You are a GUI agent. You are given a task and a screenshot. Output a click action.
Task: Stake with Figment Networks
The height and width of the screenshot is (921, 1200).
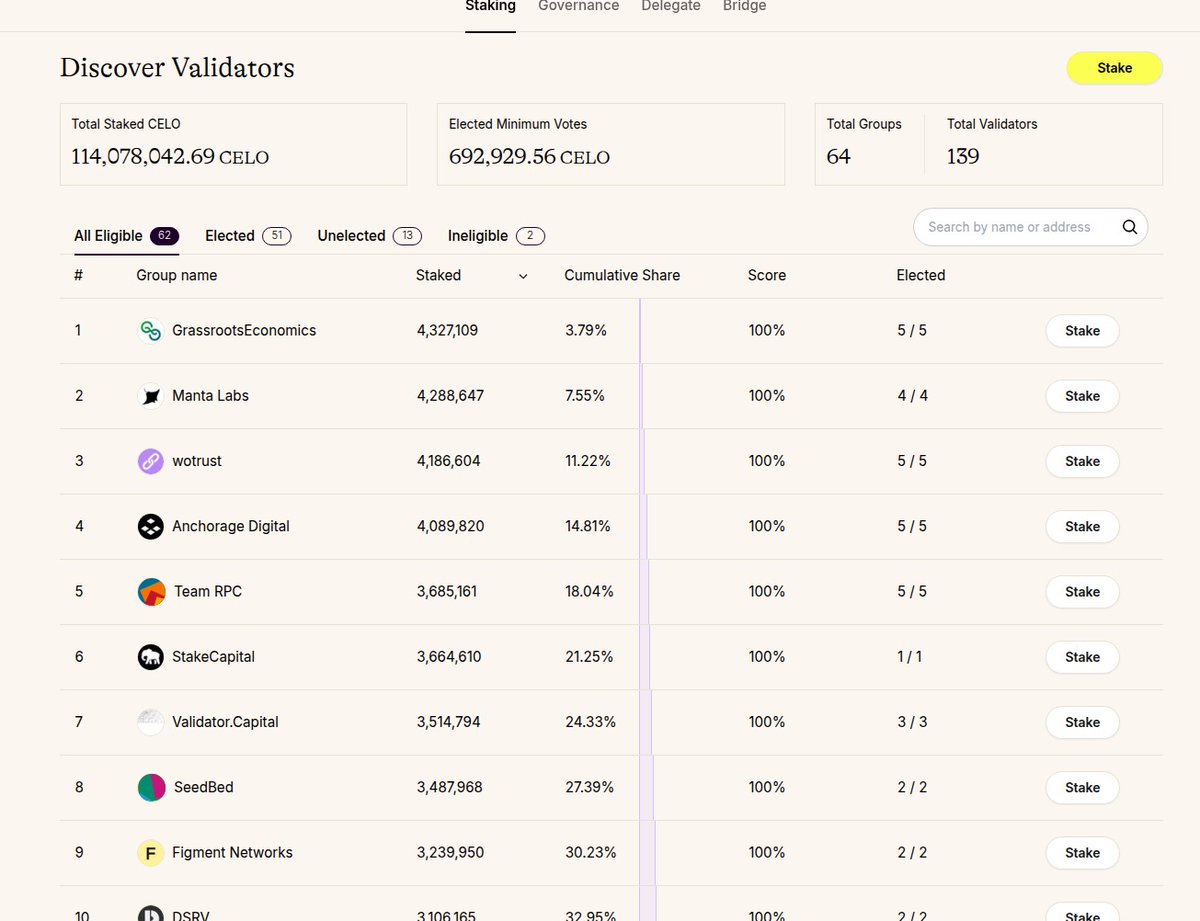pos(1082,853)
